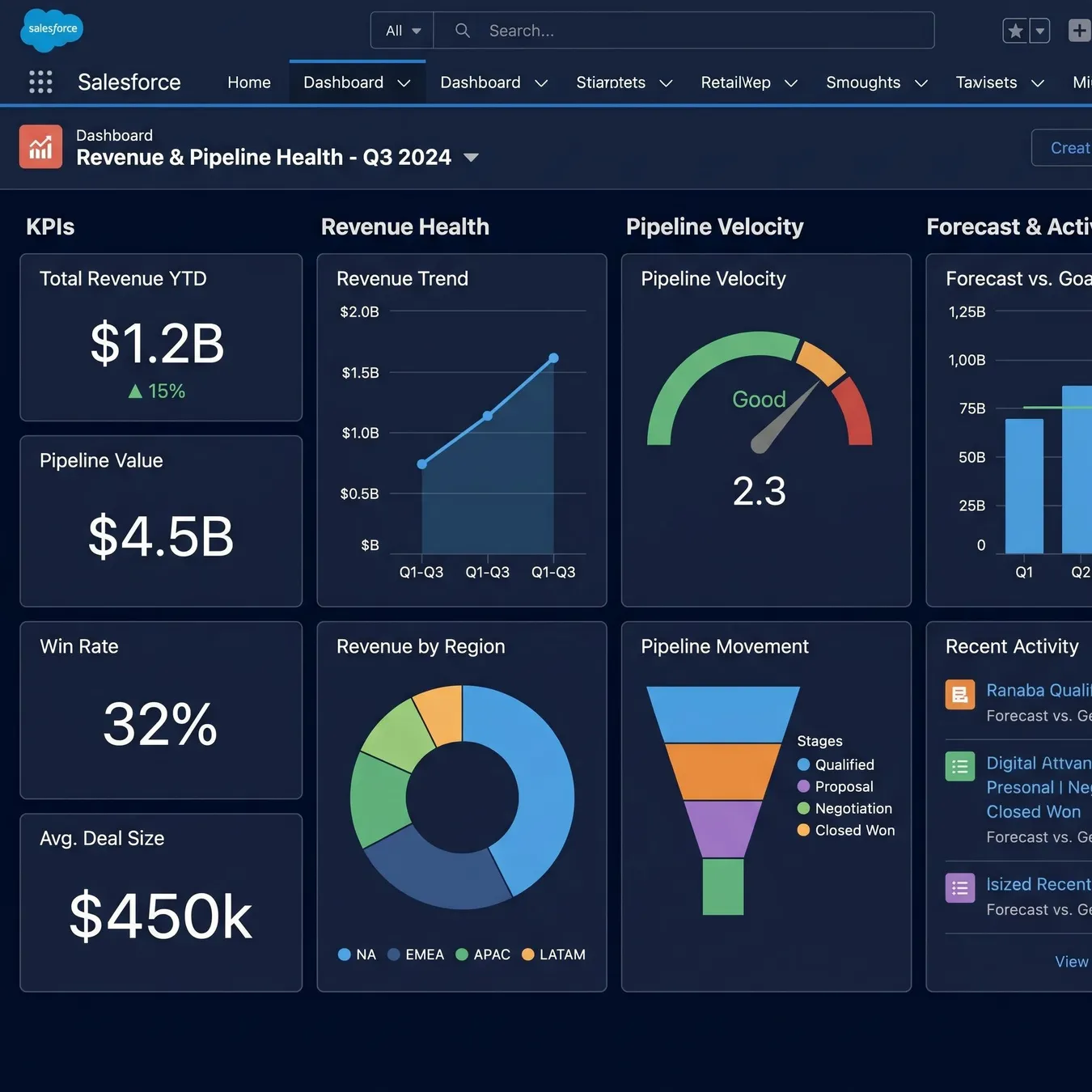Click the LATAM legend dot
This screenshot has height=1092, width=1092.
pyautogui.click(x=528, y=954)
